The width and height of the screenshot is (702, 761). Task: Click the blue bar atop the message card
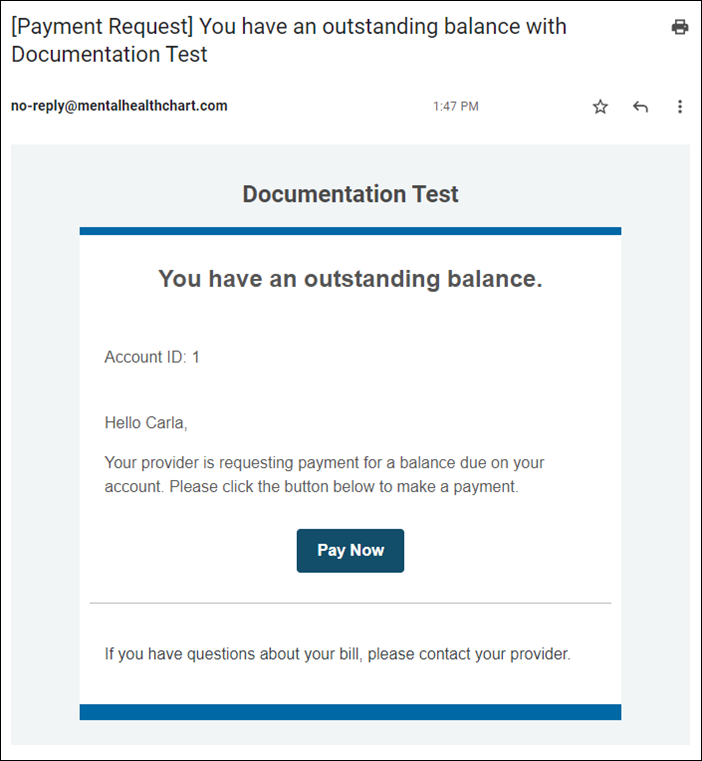tap(350, 231)
